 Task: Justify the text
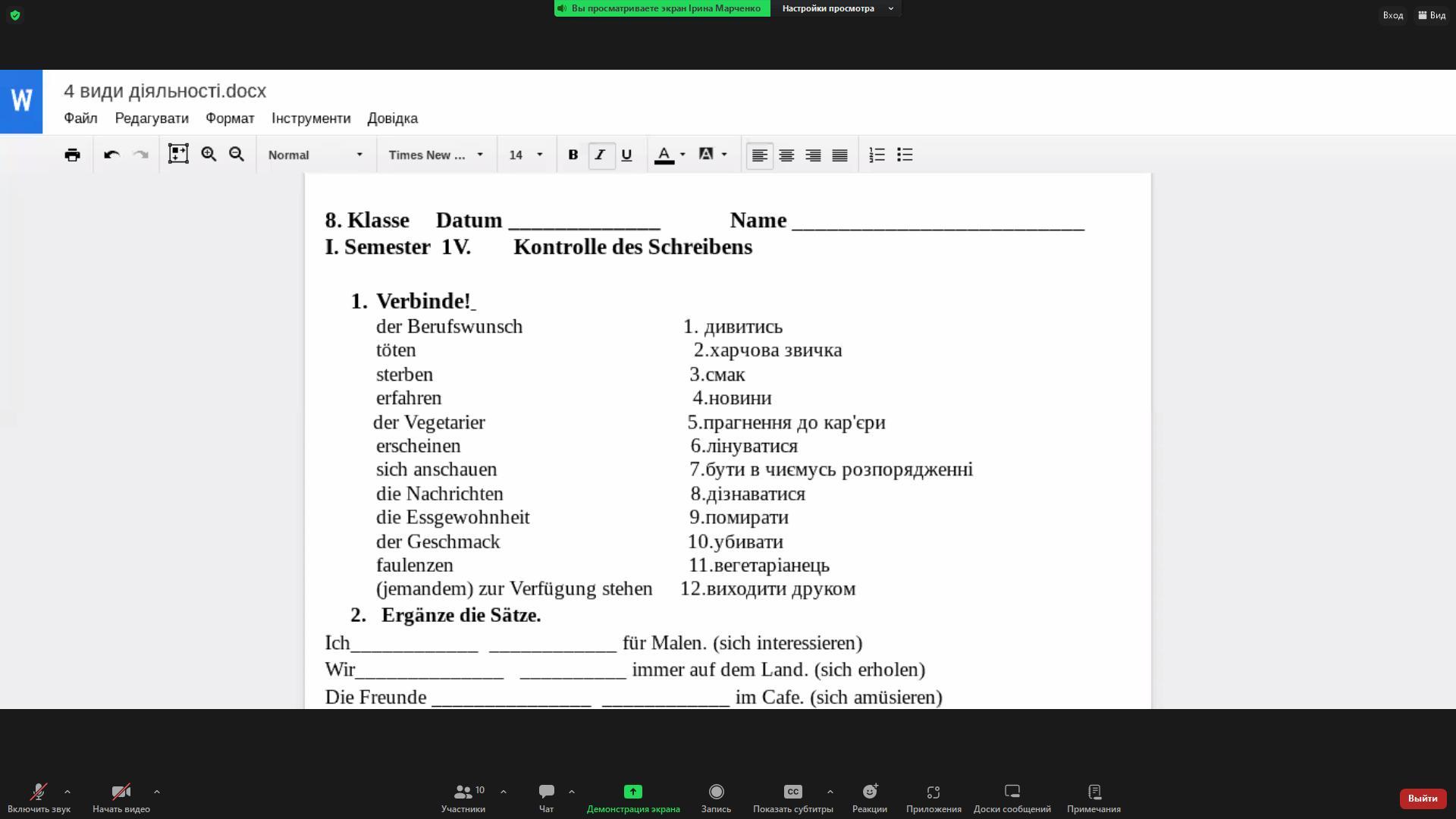pos(839,155)
